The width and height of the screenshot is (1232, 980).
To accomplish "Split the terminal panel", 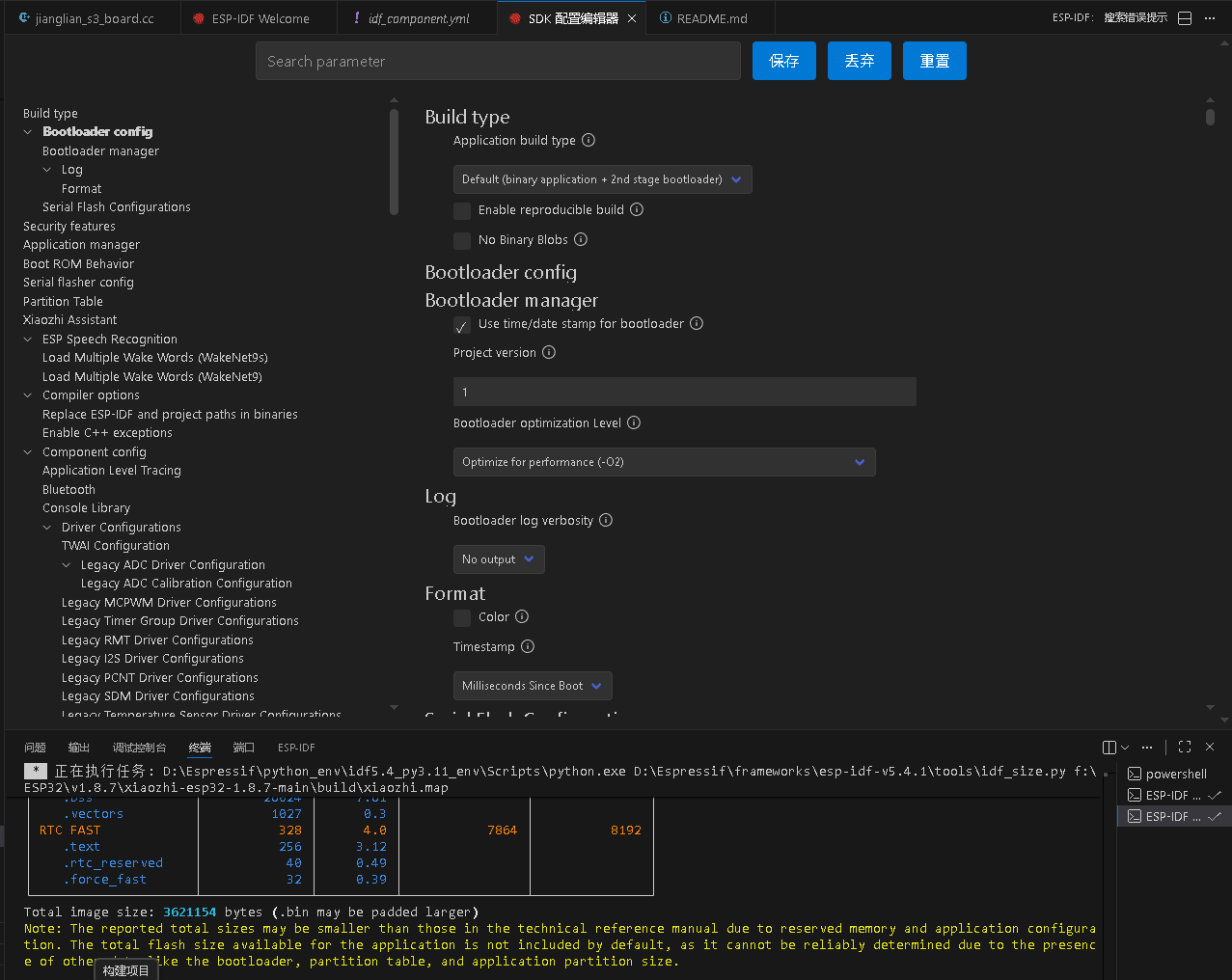I will (1109, 747).
